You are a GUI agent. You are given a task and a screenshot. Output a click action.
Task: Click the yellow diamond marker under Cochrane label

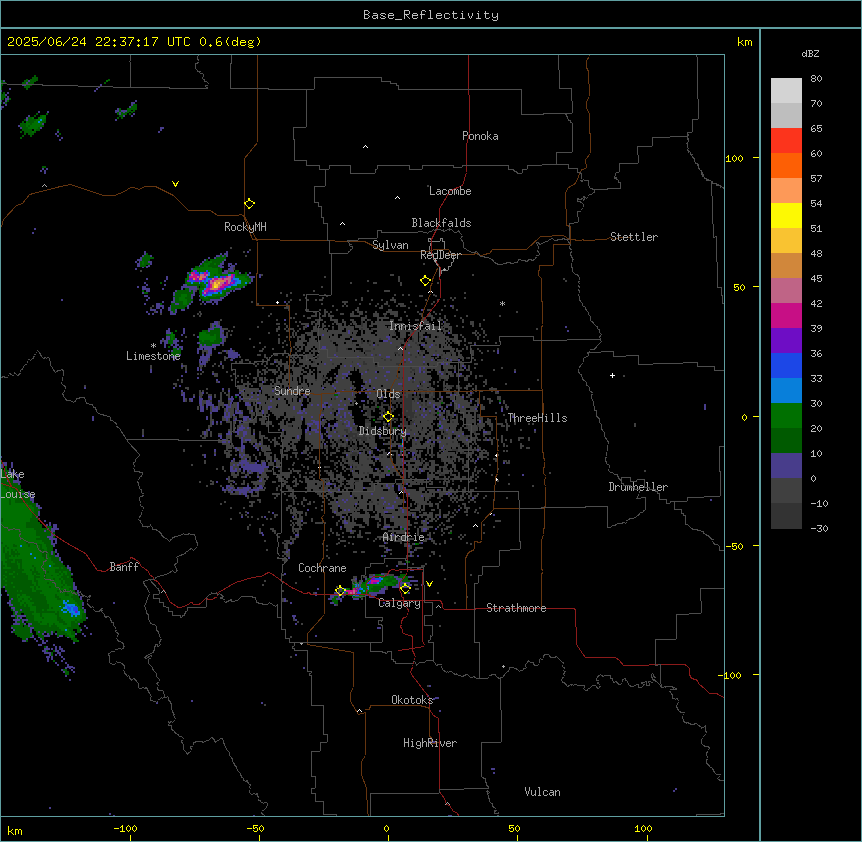[340, 591]
